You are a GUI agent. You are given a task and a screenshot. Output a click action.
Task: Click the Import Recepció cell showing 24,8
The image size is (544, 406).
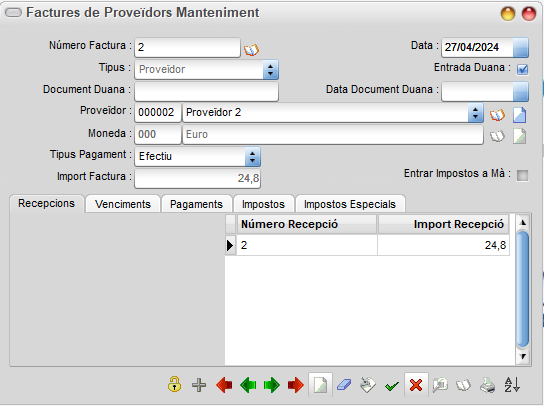tap(443, 245)
